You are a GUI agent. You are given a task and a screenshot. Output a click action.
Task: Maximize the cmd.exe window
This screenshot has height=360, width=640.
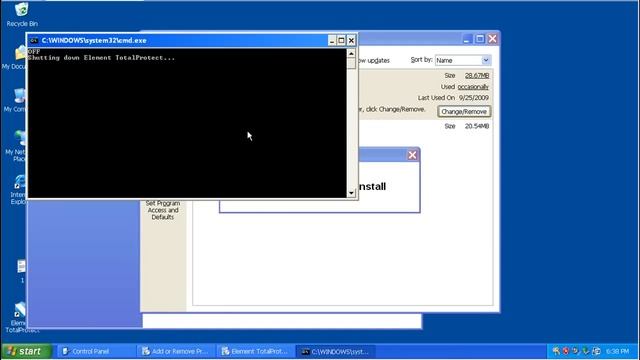pos(341,40)
